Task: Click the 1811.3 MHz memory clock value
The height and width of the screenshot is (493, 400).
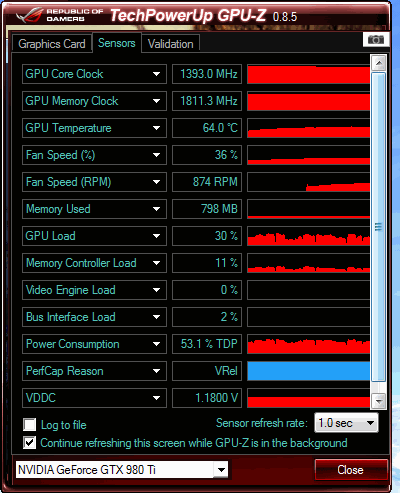Action: tap(207, 101)
